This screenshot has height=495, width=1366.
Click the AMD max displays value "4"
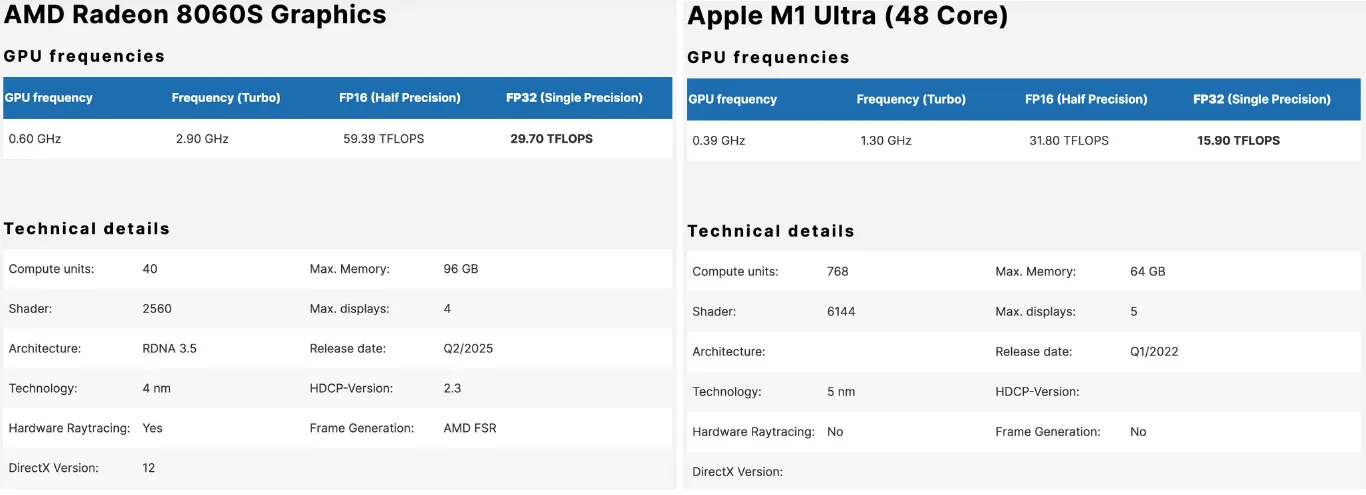coord(448,309)
